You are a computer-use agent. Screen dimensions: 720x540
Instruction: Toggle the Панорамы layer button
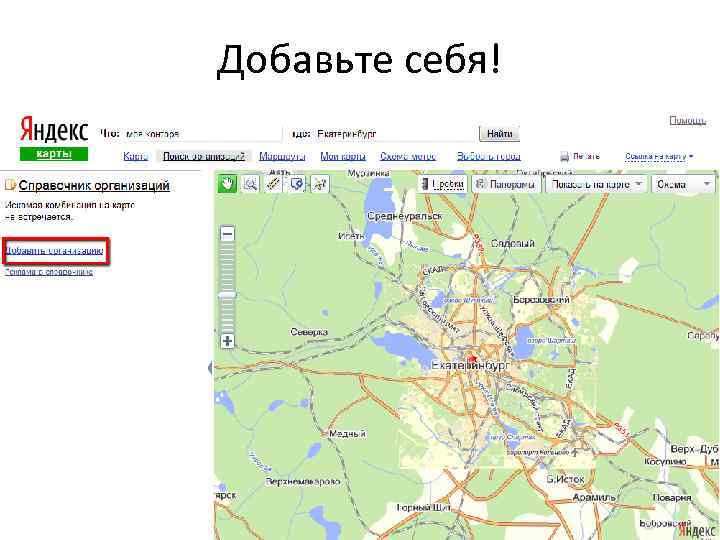pyautogui.click(x=506, y=184)
